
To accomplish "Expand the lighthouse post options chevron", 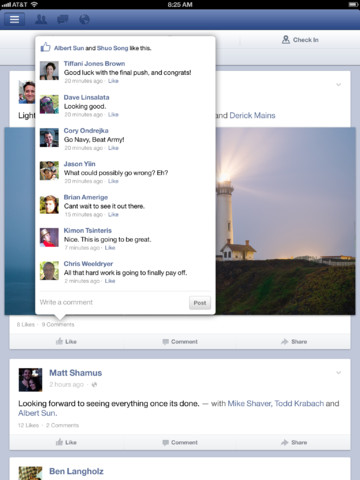I will point(339,85).
